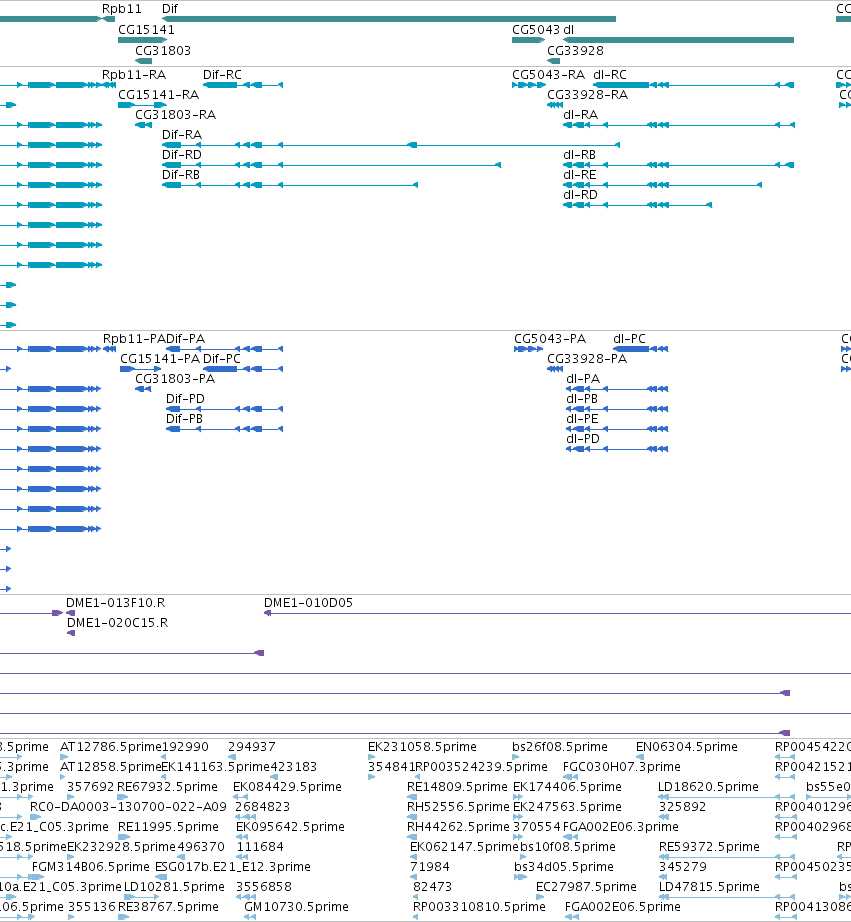Click the bs34d05.5prime EST label
This screenshot has height=922, width=851.
pos(564,867)
